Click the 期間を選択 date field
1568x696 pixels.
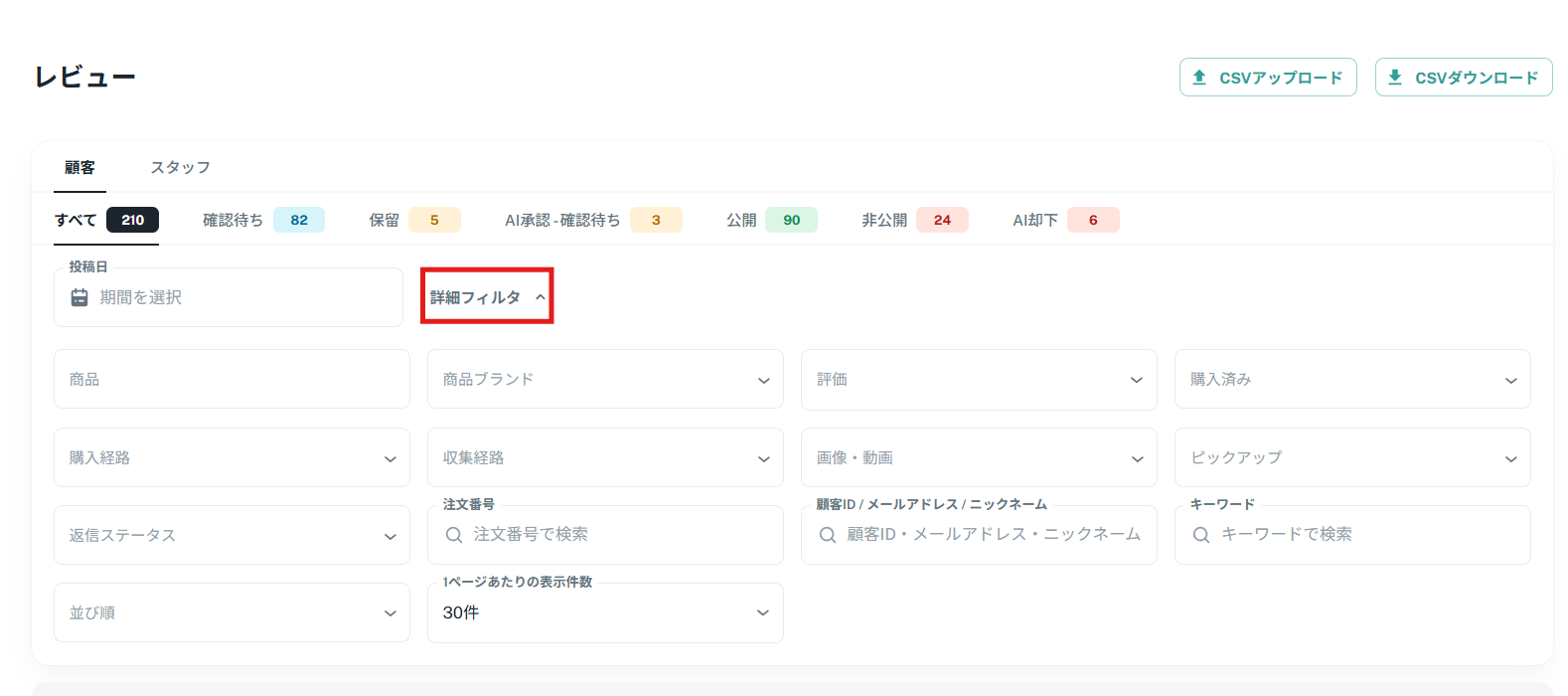(x=229, y=297)
